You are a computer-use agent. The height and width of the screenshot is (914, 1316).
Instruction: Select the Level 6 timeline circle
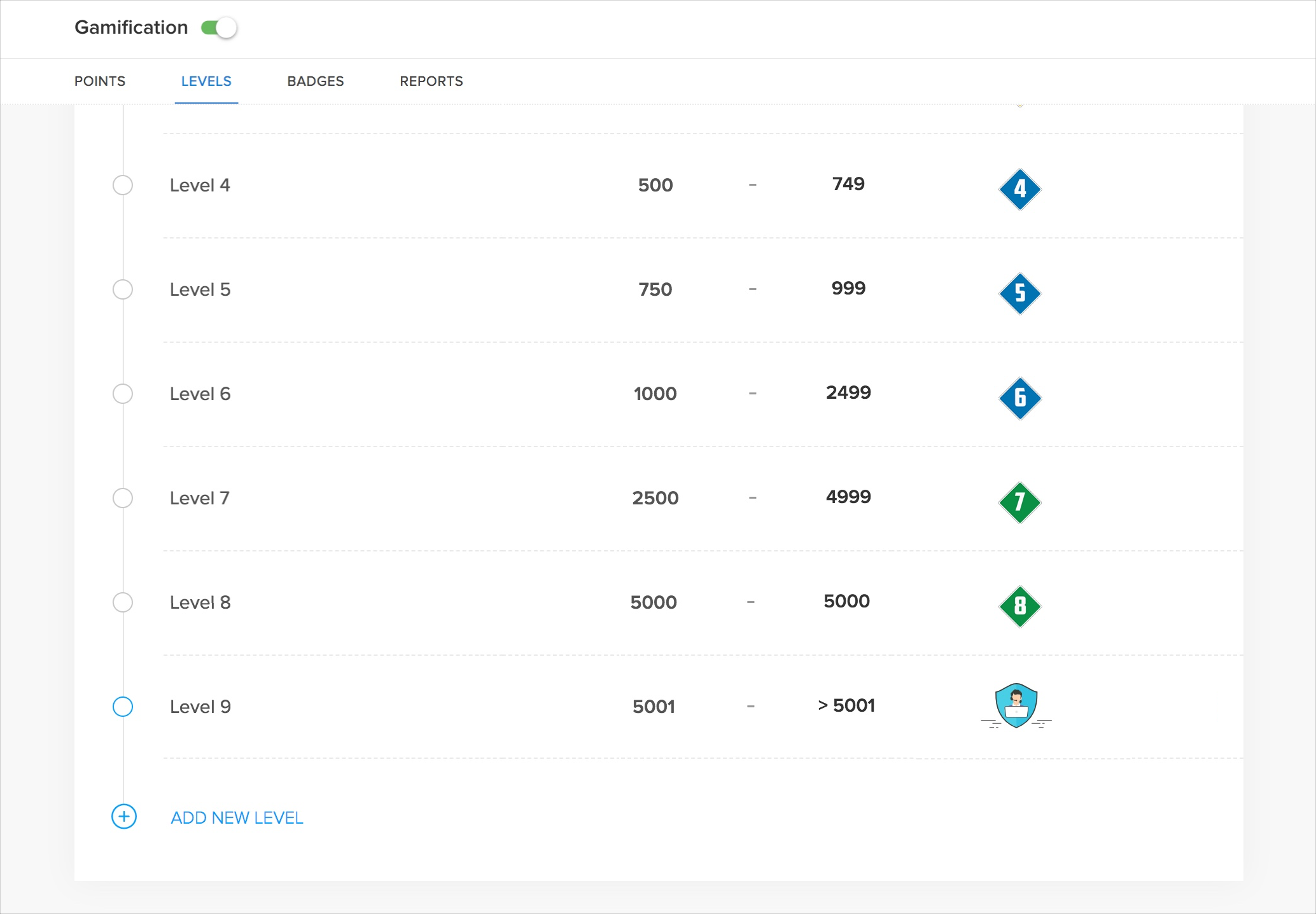[x=123, y=394]
